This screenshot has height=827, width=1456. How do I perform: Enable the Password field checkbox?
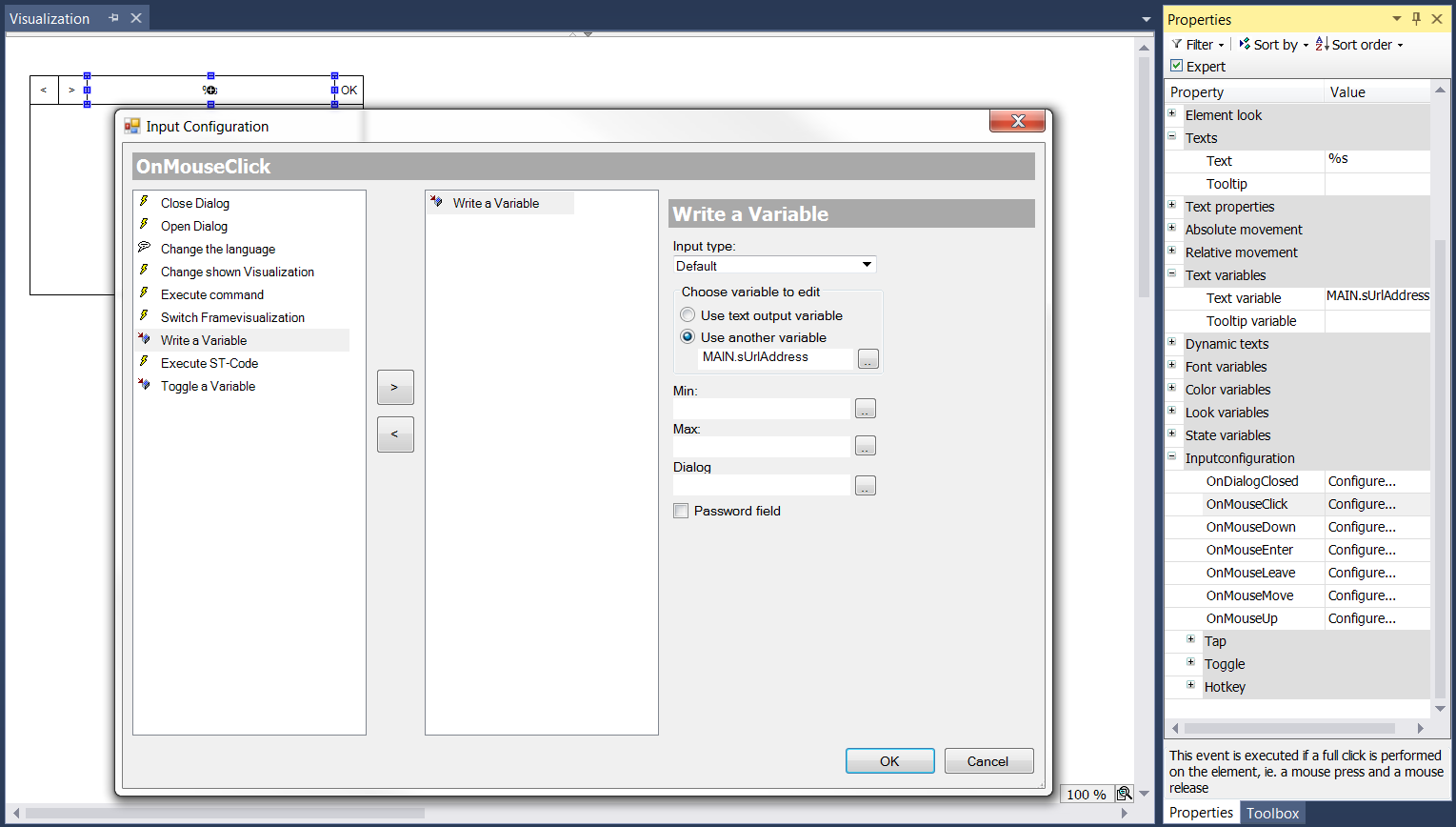pos(681,511)
